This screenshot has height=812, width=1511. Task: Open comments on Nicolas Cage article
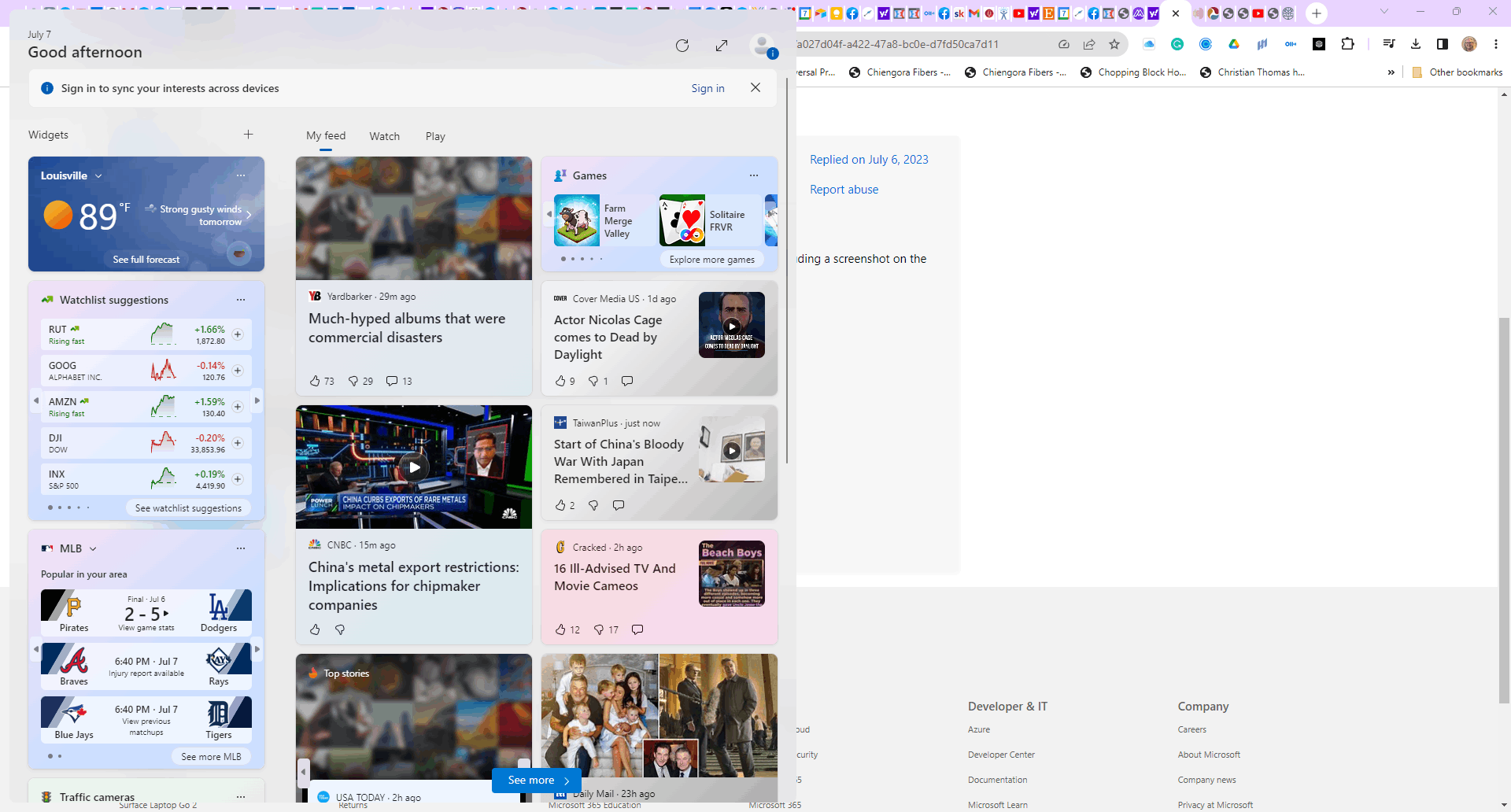627,381
